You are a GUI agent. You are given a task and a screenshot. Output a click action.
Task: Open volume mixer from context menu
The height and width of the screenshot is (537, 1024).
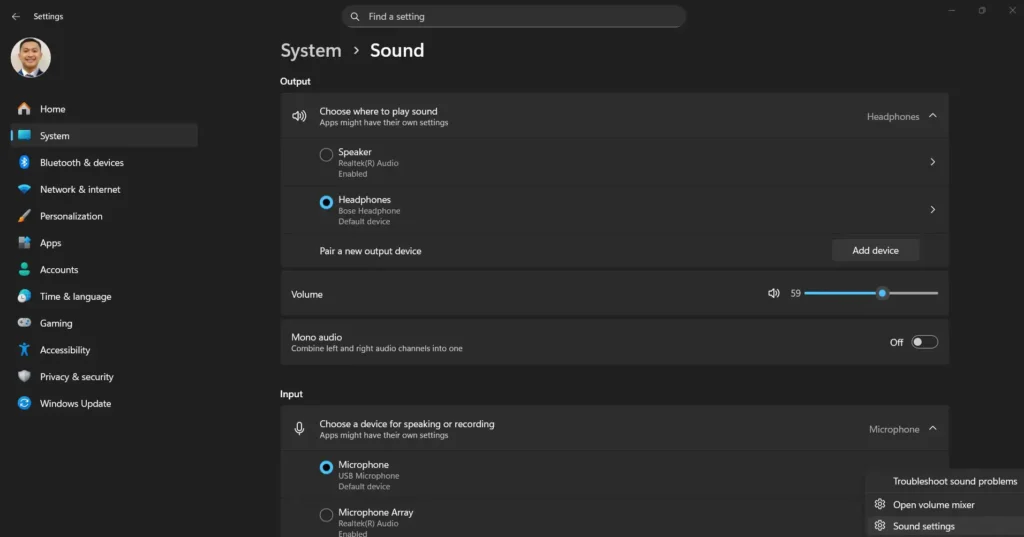[x=933, y=505]
